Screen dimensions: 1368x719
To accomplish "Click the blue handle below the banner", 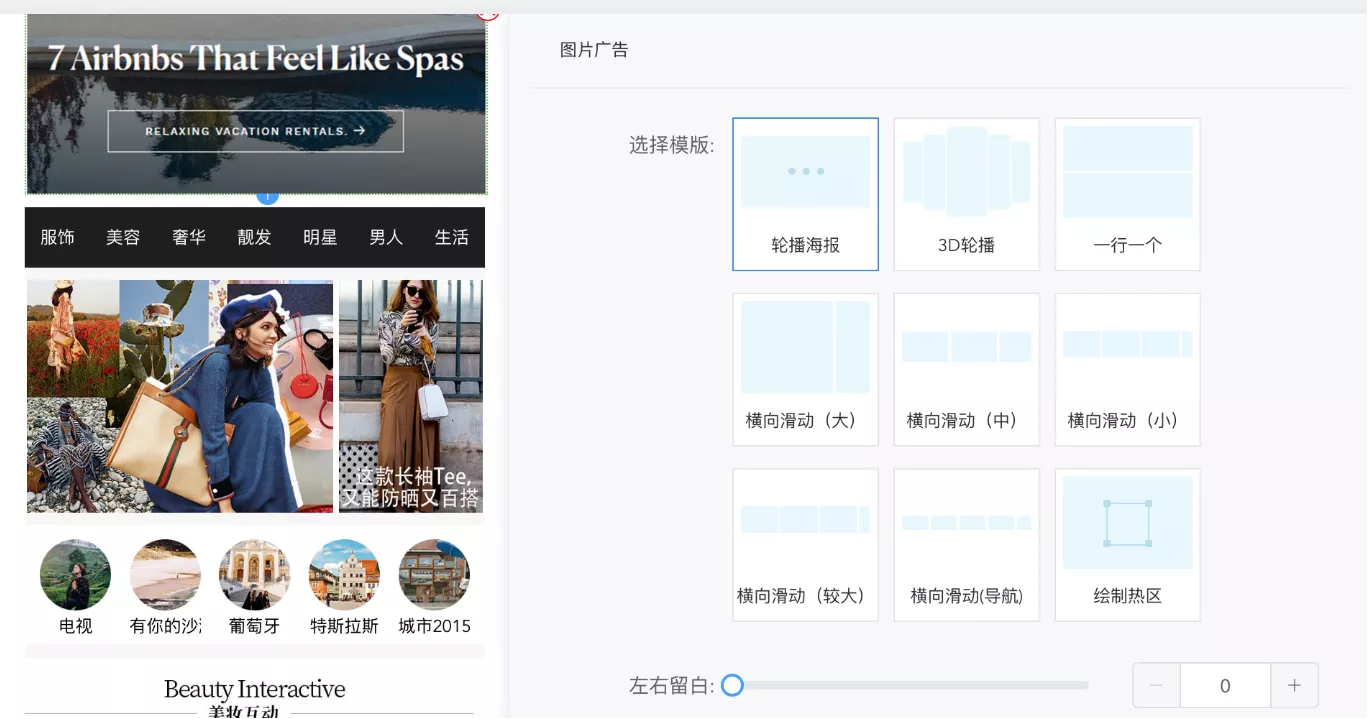I will (x=267, y=196).
